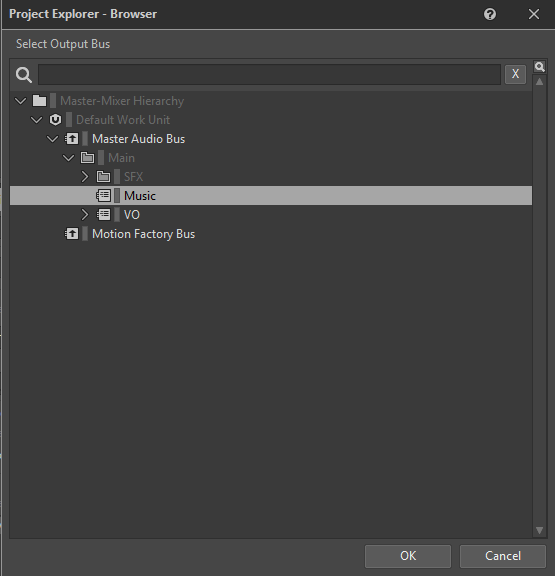Image resolution: width=555 pixels, height=576 pixels.
Task: Click the Motion Factory Bus icon
Action: coord(71,234)
